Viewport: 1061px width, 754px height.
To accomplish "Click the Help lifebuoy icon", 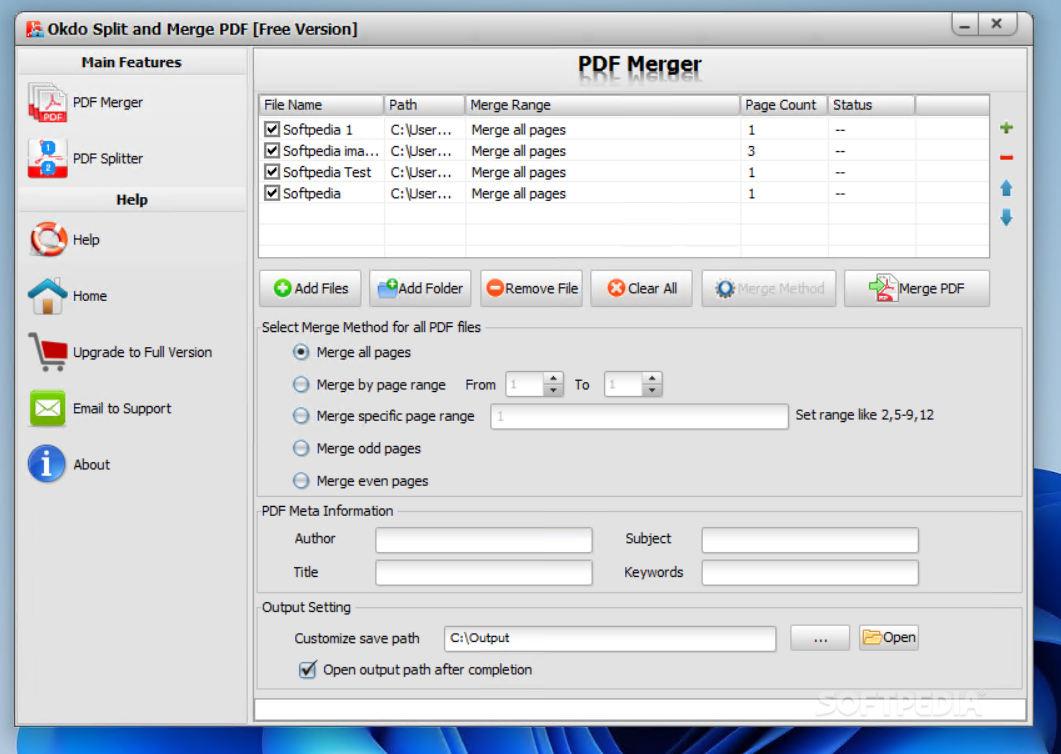I will click(47, 240).
